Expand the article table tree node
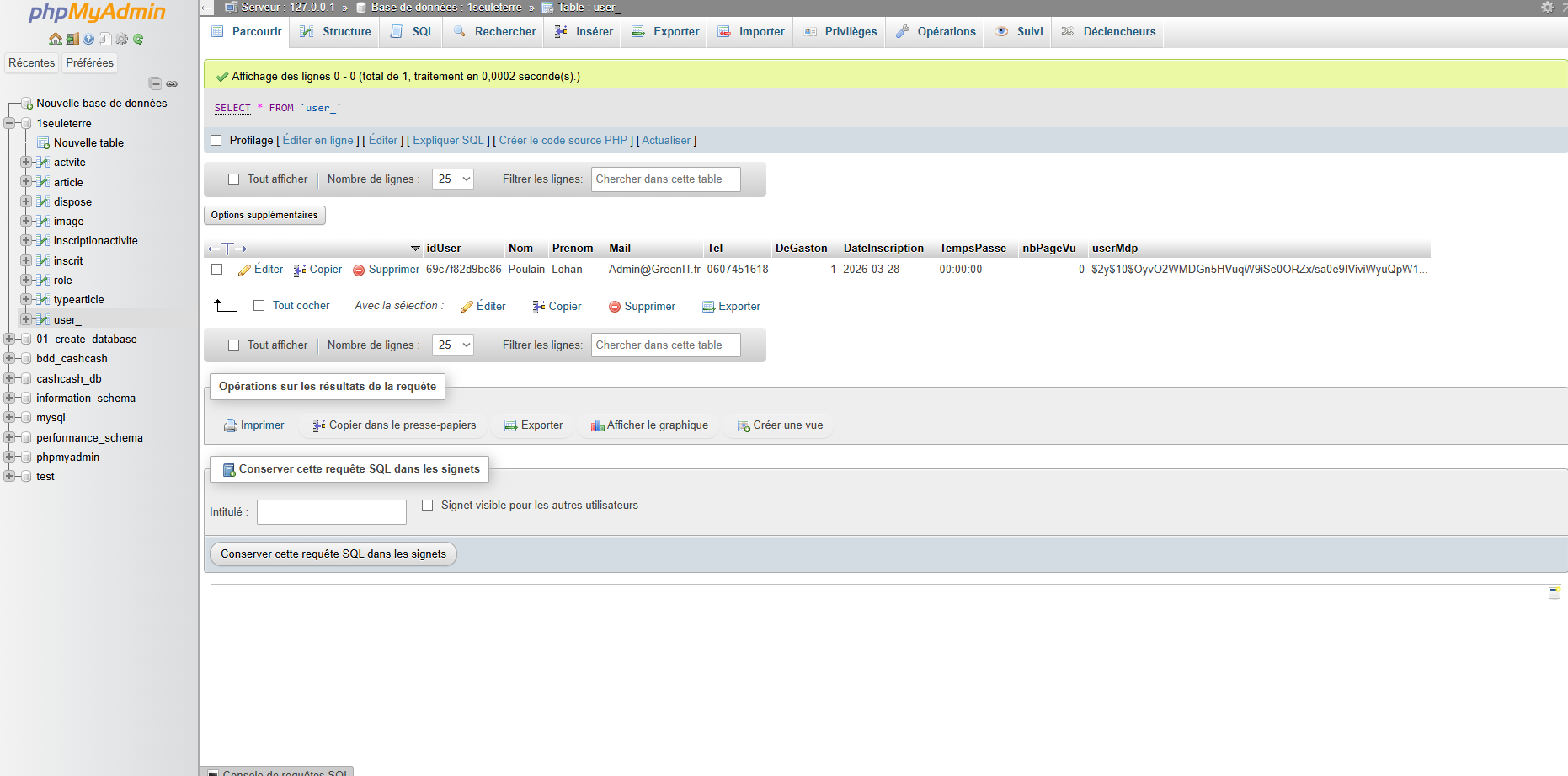 [26, 182]
